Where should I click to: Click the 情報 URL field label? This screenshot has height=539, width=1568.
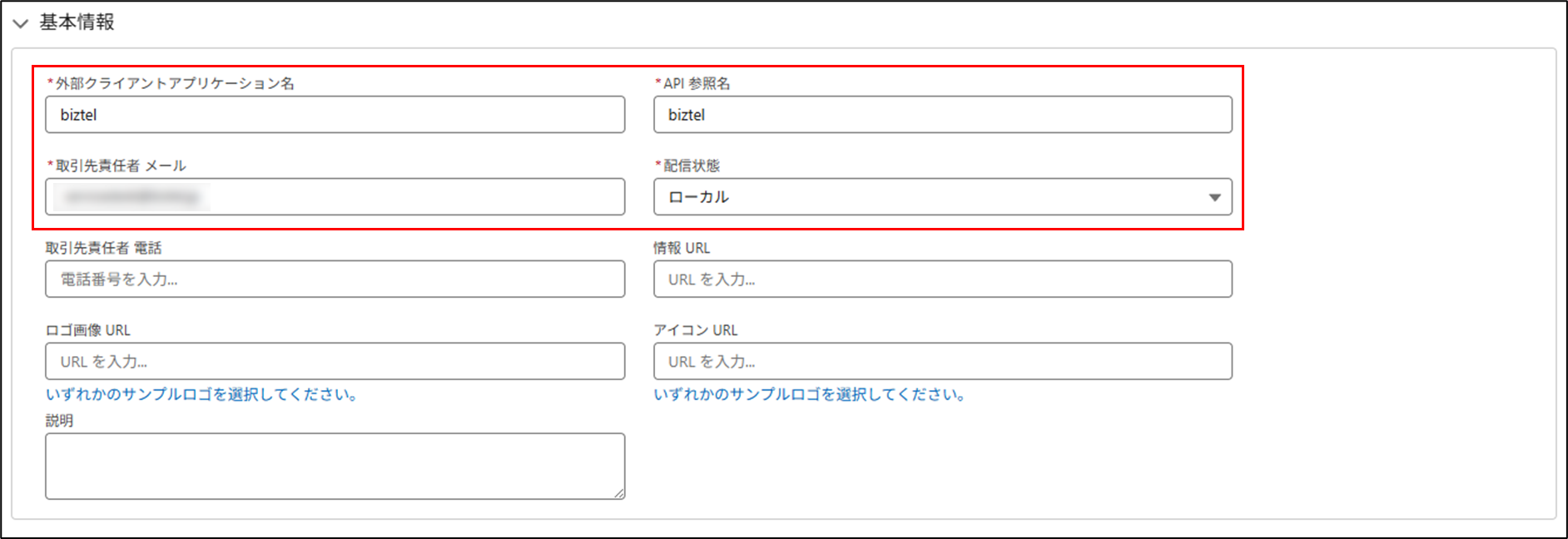click(682, 248)
